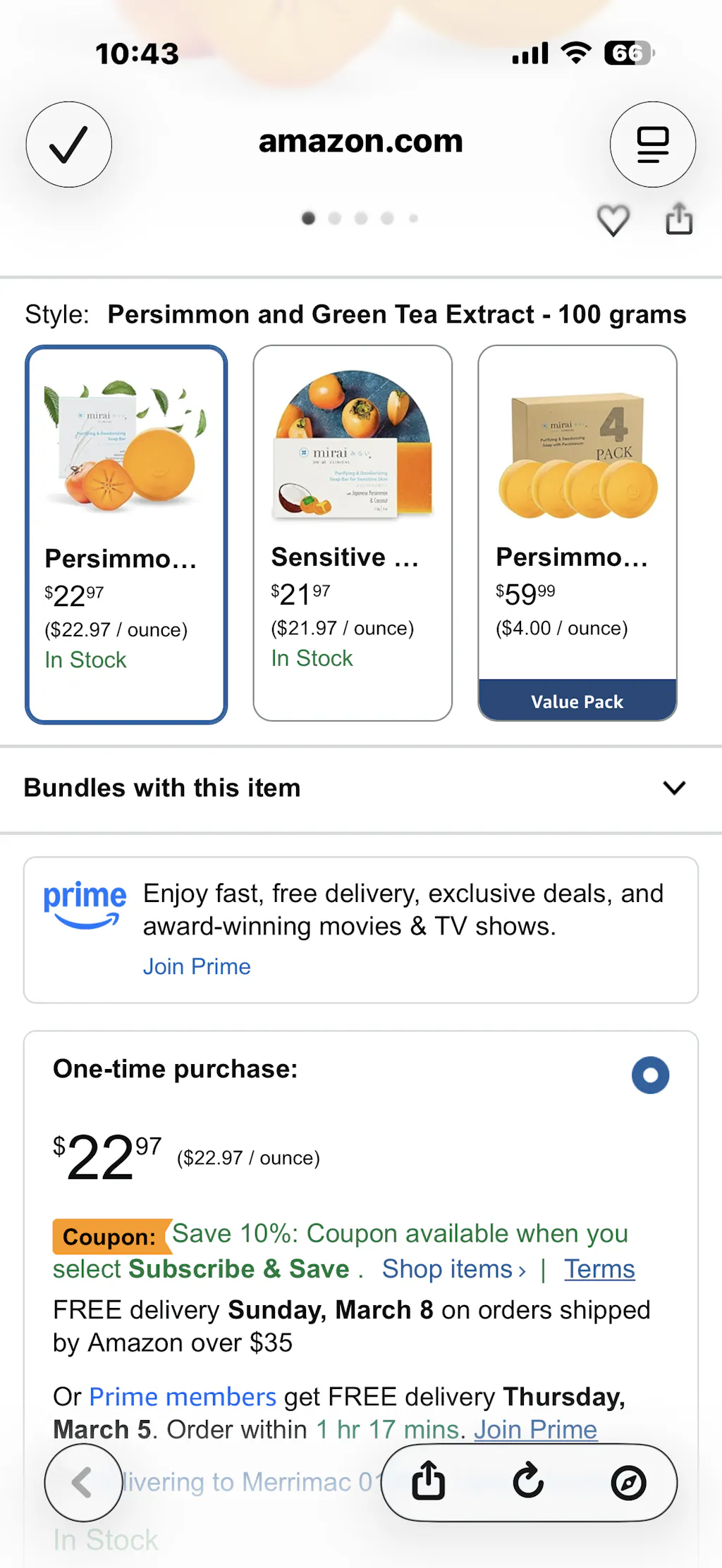The height and width of the screenshot is (1568, 722).
Task: Choose the Sensitive style option at $21.97
Action: point(353,533)
